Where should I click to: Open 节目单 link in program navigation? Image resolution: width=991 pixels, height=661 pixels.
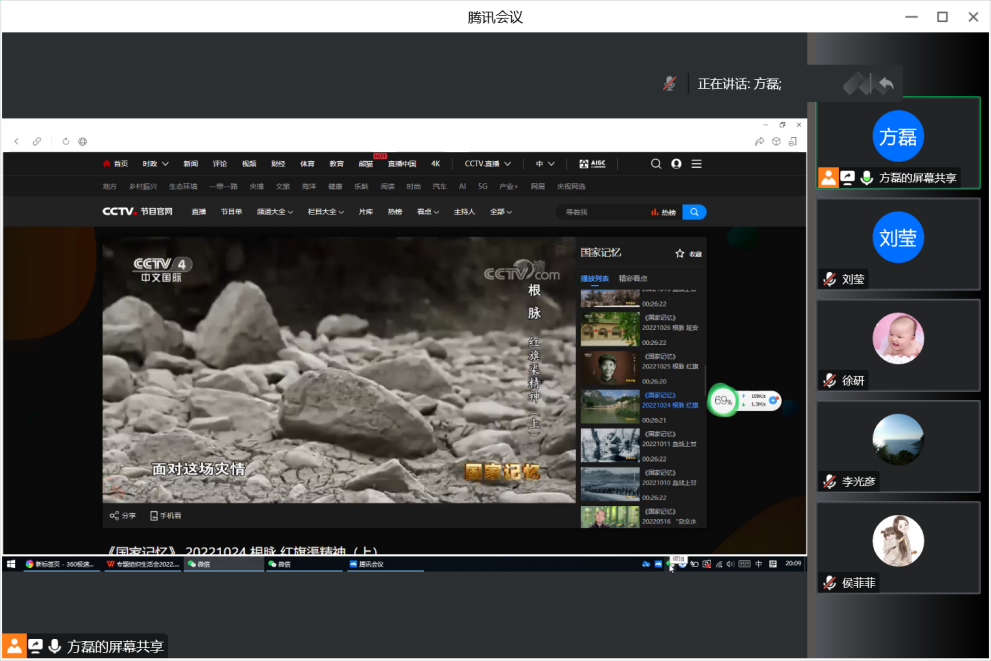(231, 212)
